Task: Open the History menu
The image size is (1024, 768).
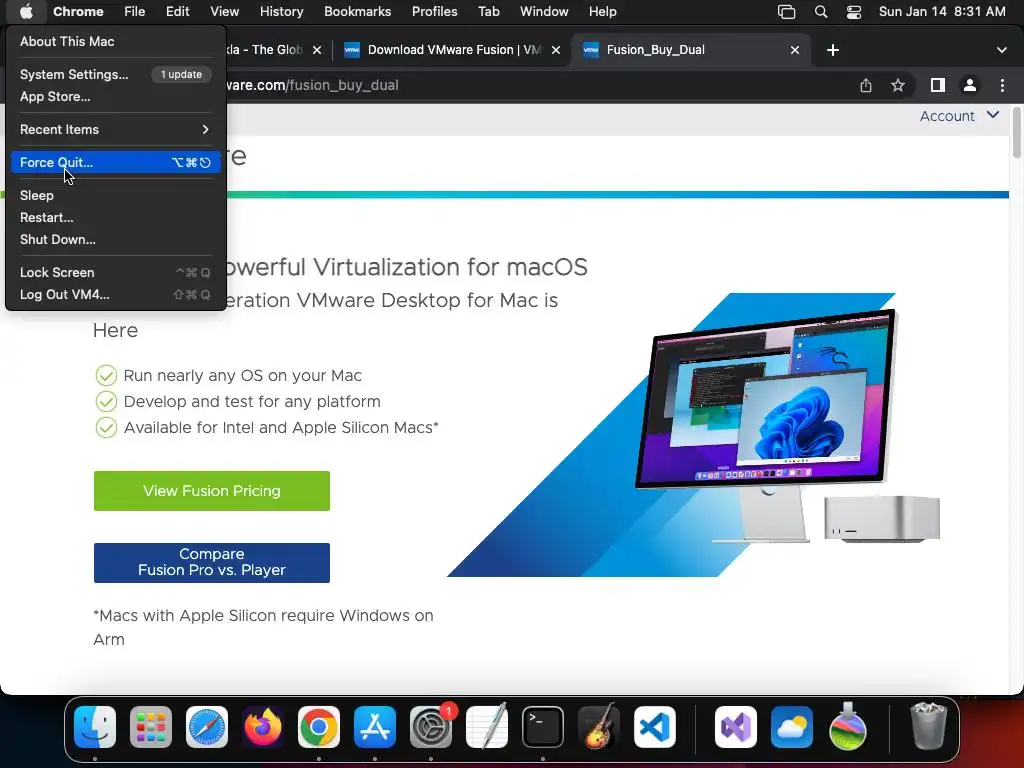Action: click(x=281, y=12)
